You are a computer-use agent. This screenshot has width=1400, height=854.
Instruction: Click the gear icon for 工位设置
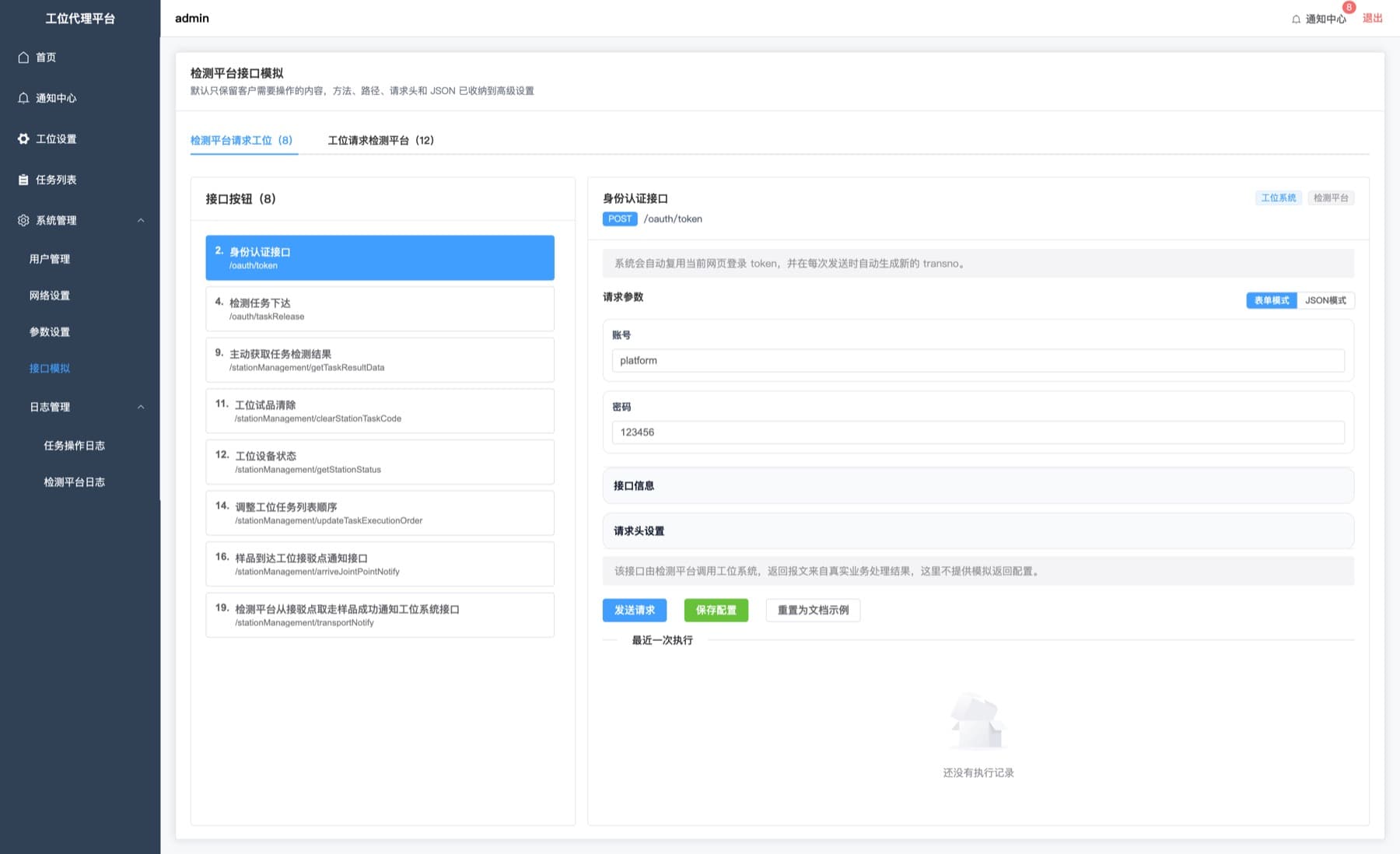[23, 138]
